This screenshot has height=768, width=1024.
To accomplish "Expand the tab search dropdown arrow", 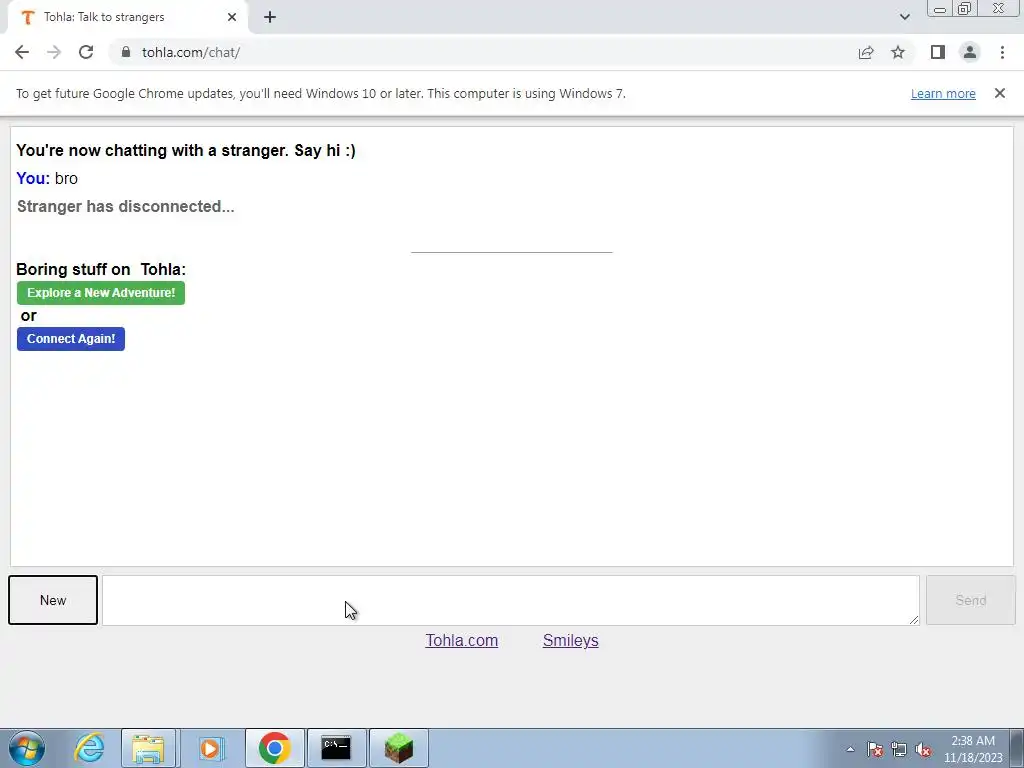I will tap(904, 17).
